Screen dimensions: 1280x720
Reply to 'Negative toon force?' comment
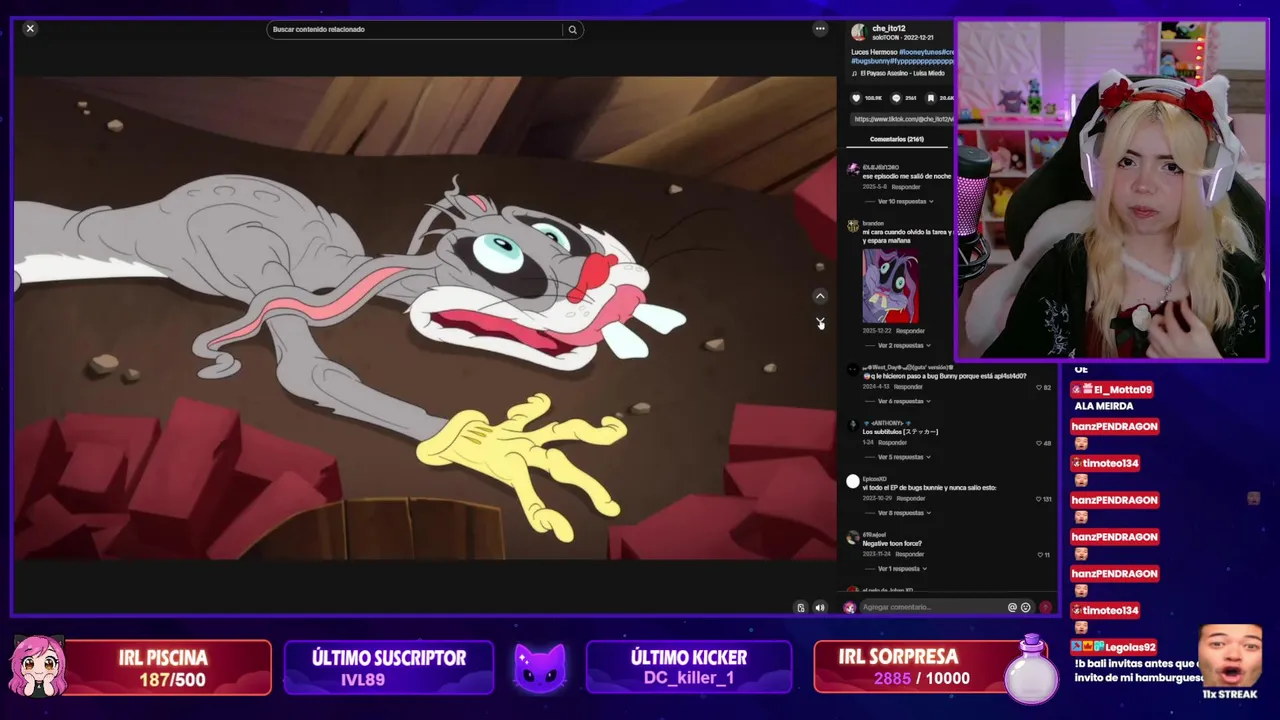910,554
